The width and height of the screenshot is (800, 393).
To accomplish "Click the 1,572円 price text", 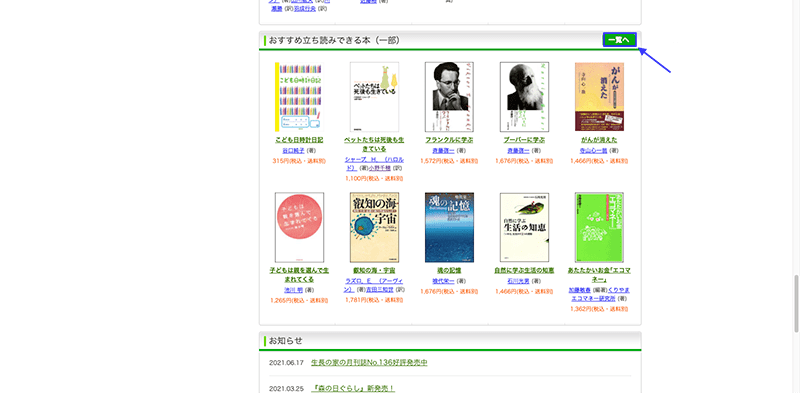I will (x=449, y=161).
